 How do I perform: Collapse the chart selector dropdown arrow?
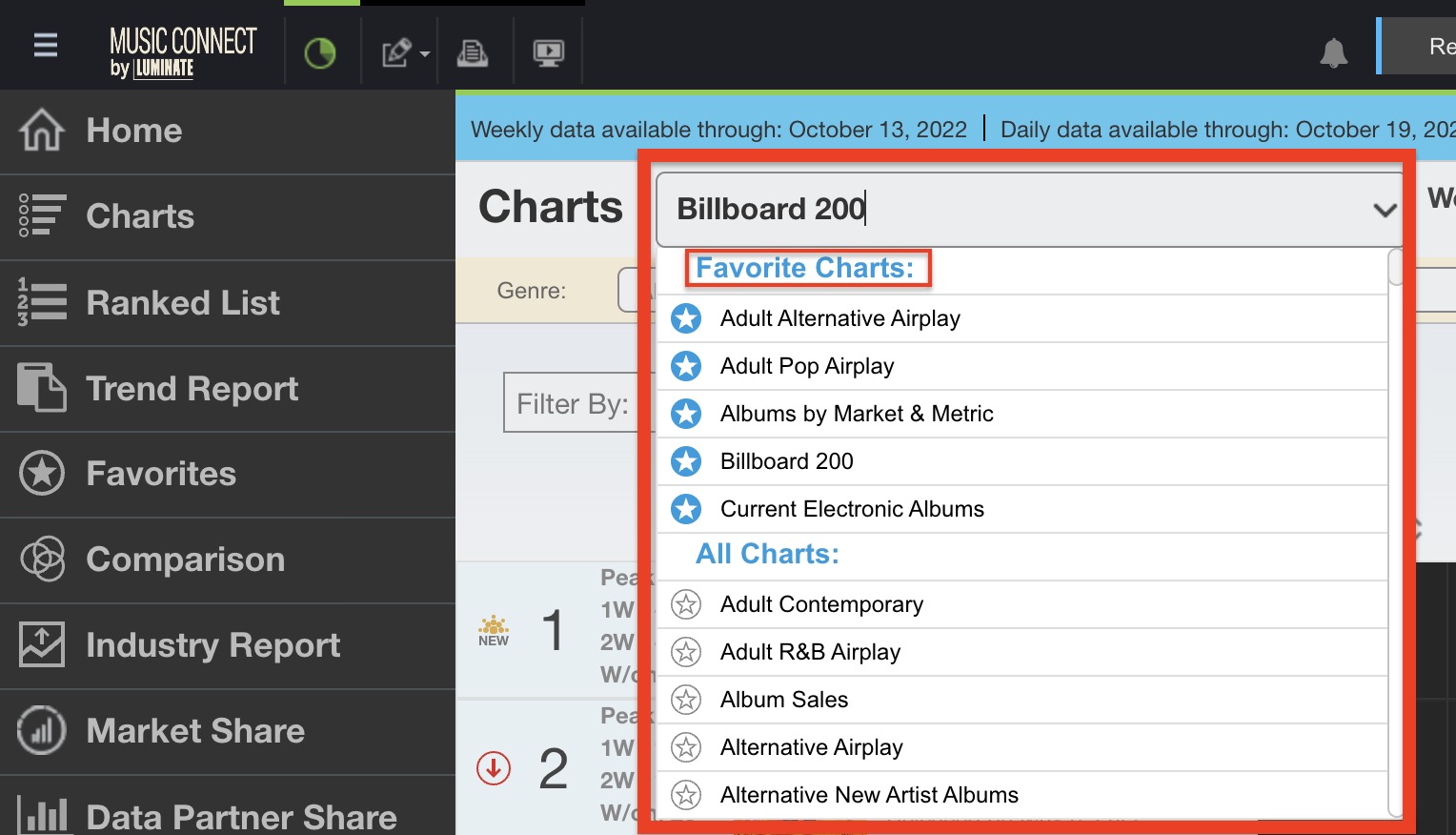coord(1385,210)
